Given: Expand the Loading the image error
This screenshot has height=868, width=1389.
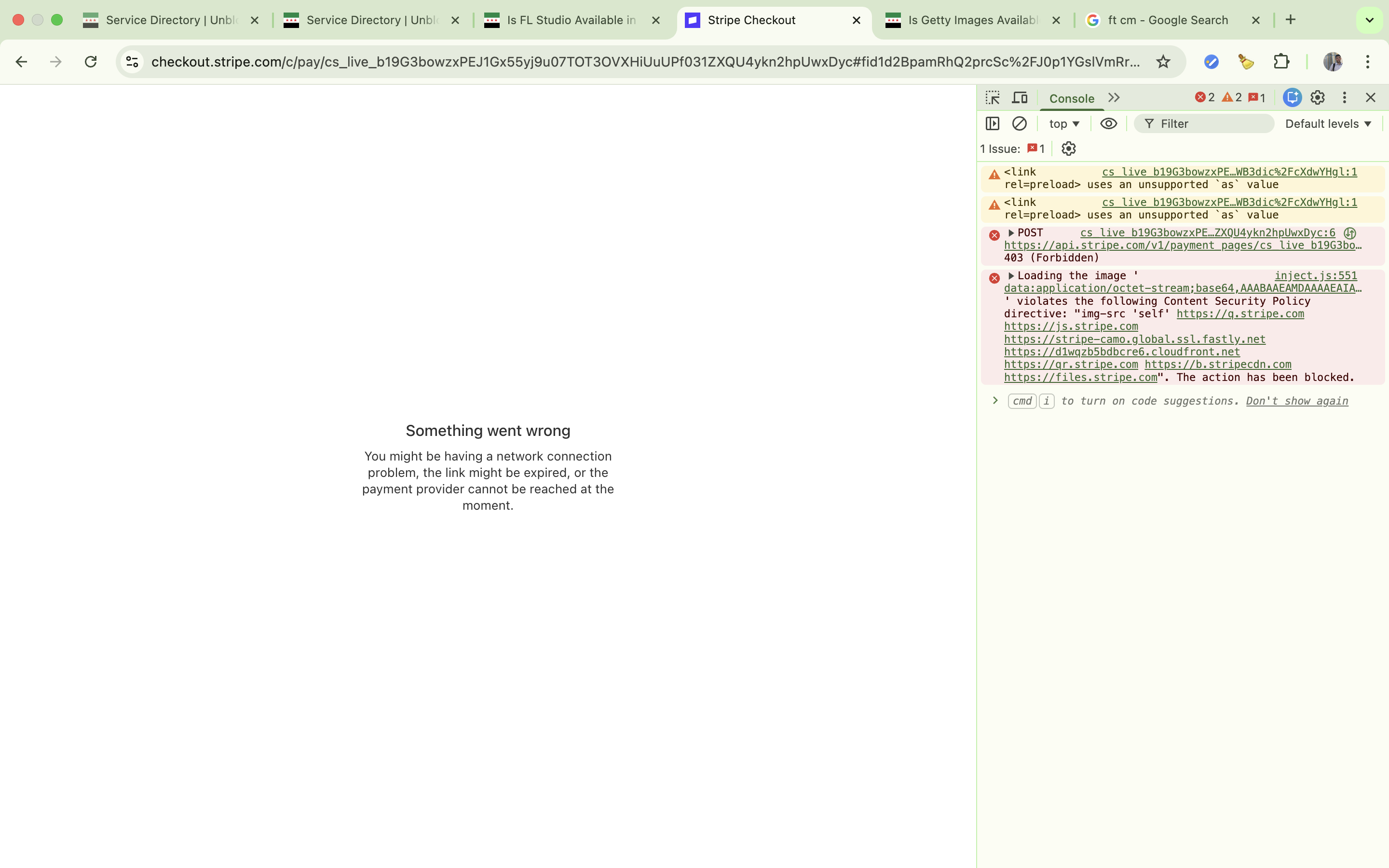Looking at the screenshot, I should 1011,275.
